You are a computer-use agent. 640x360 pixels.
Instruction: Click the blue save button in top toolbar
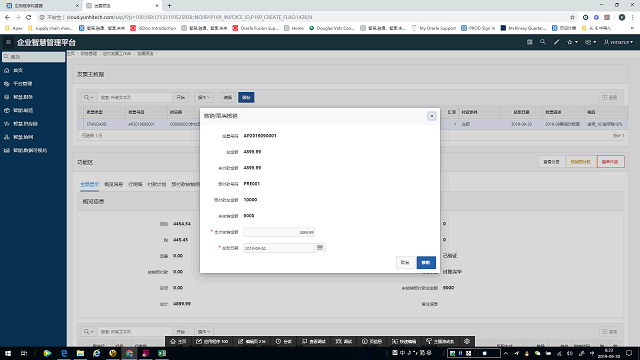(246, 98)
